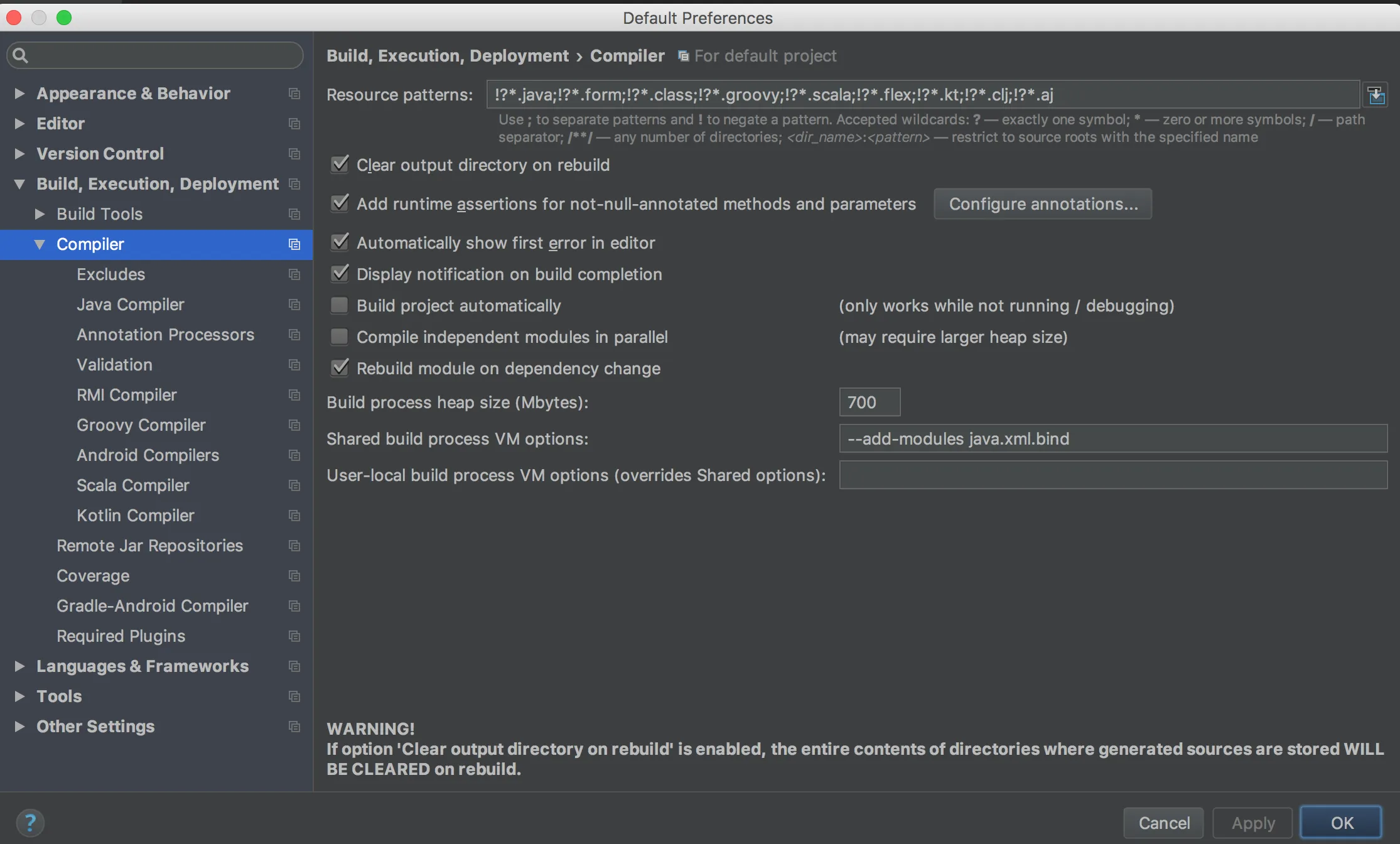1400x844 pixels.
Task: Select Gradle-Android Compiler in sidebar
Action: [152, 606]
